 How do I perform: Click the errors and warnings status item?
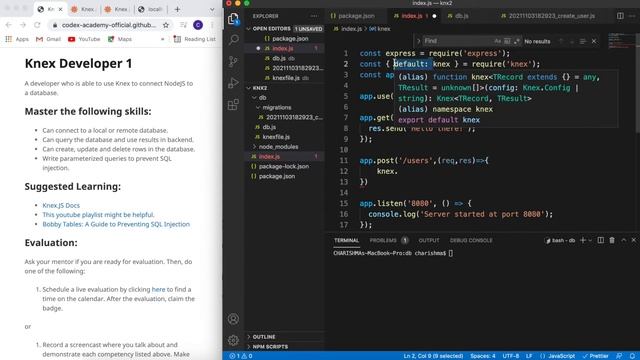240,356
